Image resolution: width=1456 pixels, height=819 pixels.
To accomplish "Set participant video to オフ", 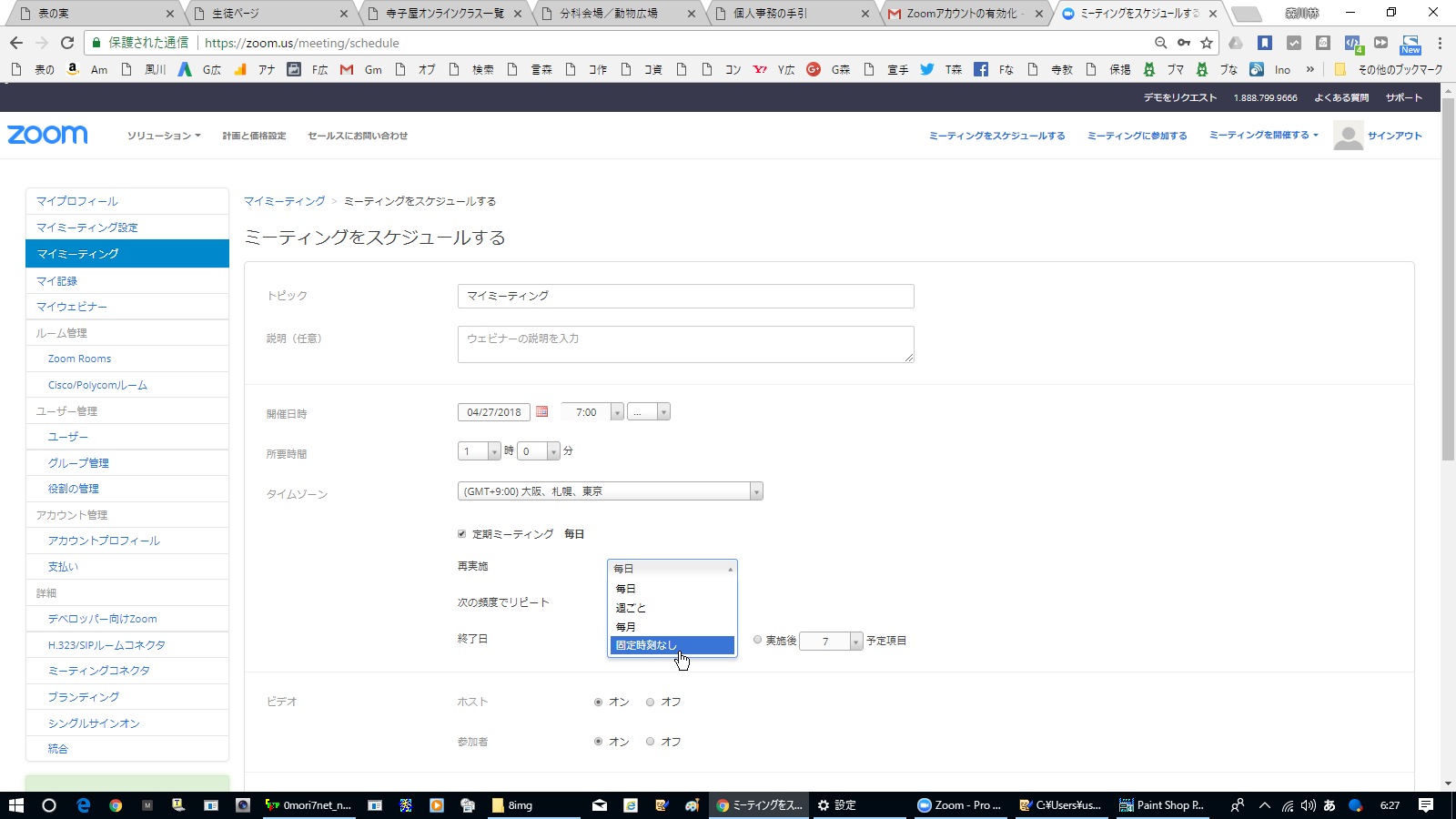I will point(650,742).
